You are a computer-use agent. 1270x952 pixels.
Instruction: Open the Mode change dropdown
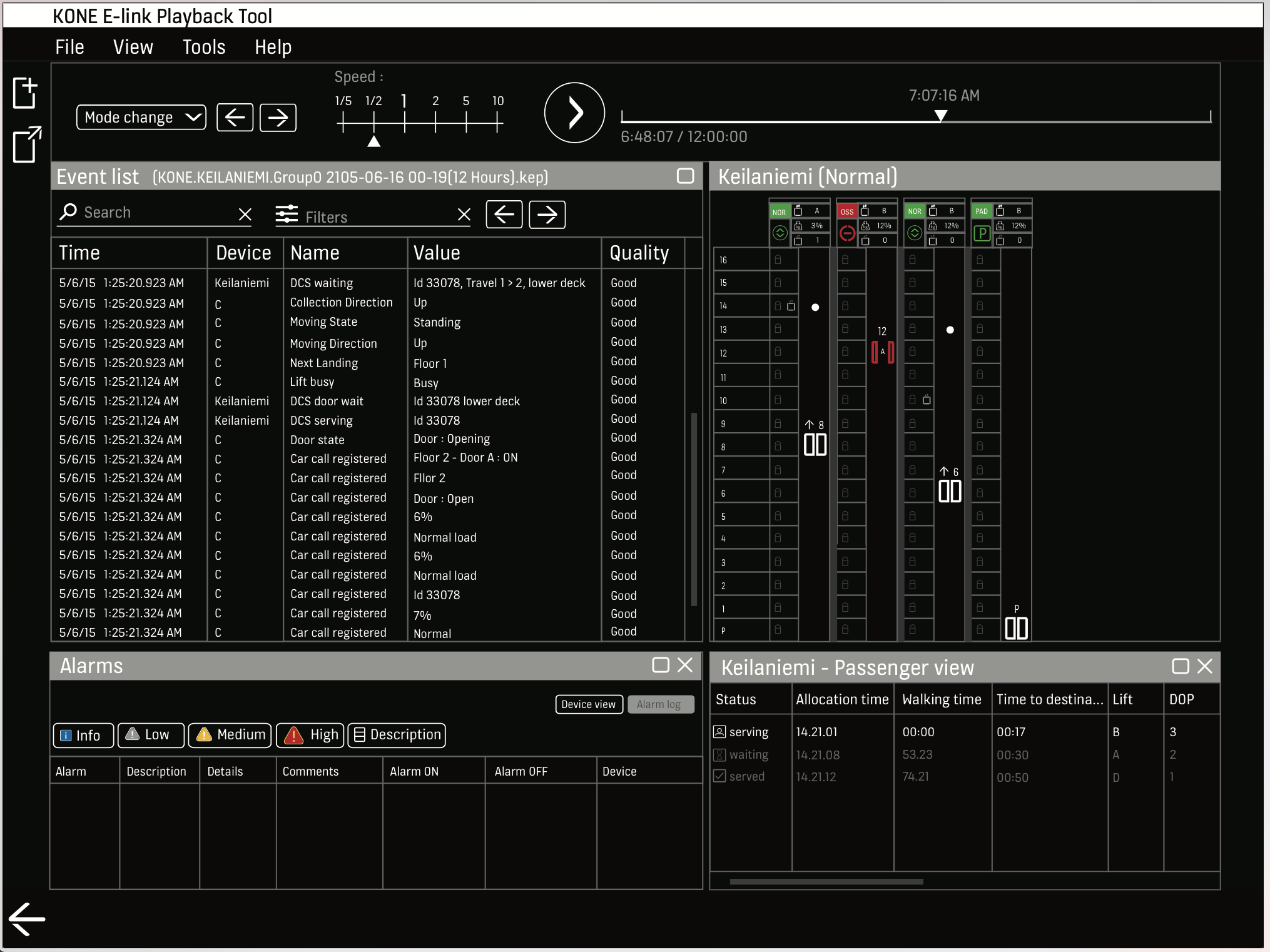tap(141, 118)
